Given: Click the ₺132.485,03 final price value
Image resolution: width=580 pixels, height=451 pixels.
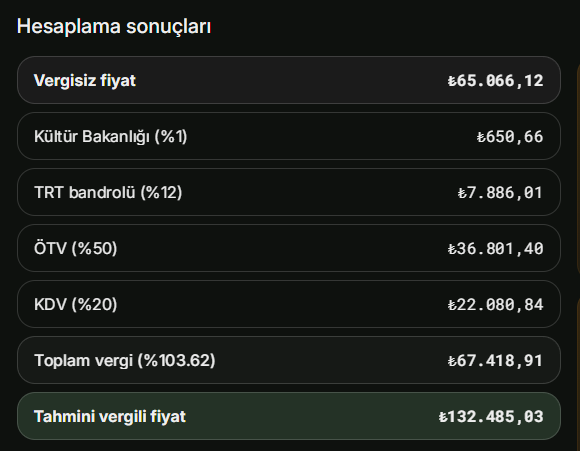Looking at the screenshot, I should coord(491,417).
